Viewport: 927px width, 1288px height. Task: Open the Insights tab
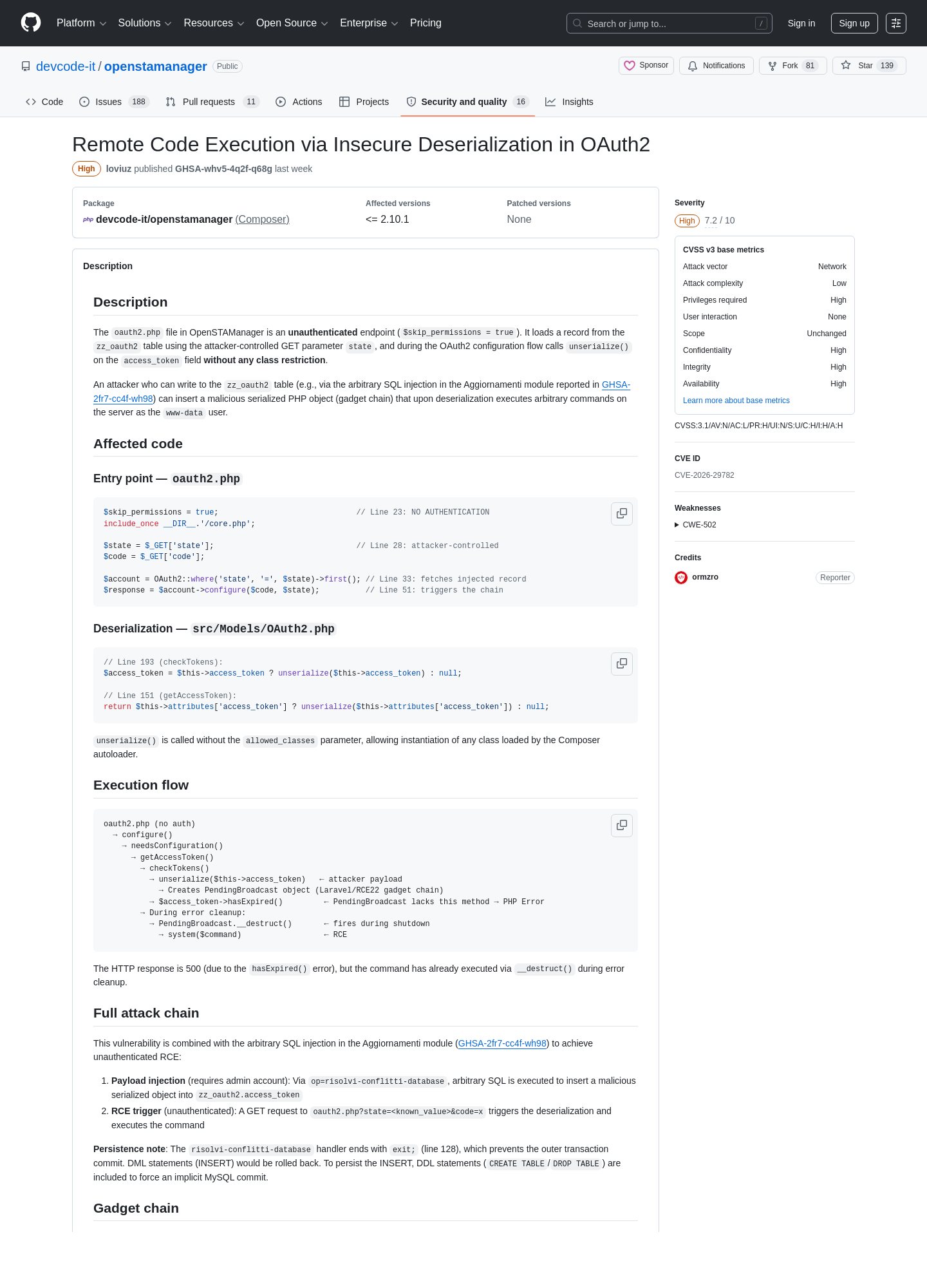(x=569, y=102)
